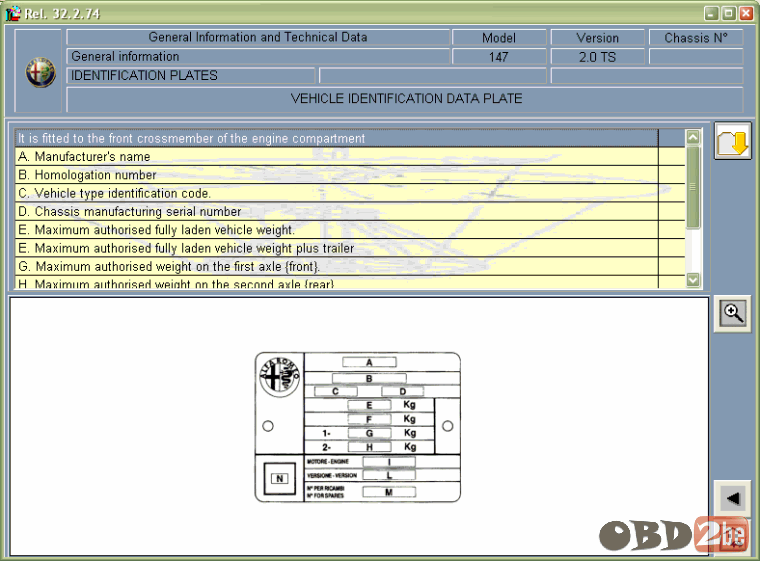This screenshot has height=561, width=760.
Task: Click 'General Information and Technical Data' header
Action: (x=258, y=37)
